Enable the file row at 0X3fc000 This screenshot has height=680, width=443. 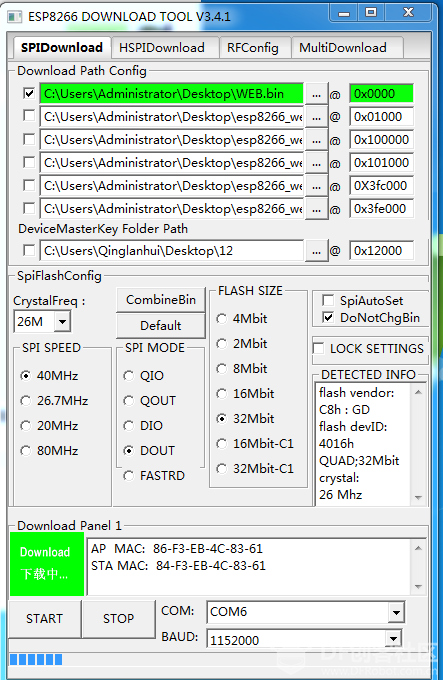coord(29,185)
